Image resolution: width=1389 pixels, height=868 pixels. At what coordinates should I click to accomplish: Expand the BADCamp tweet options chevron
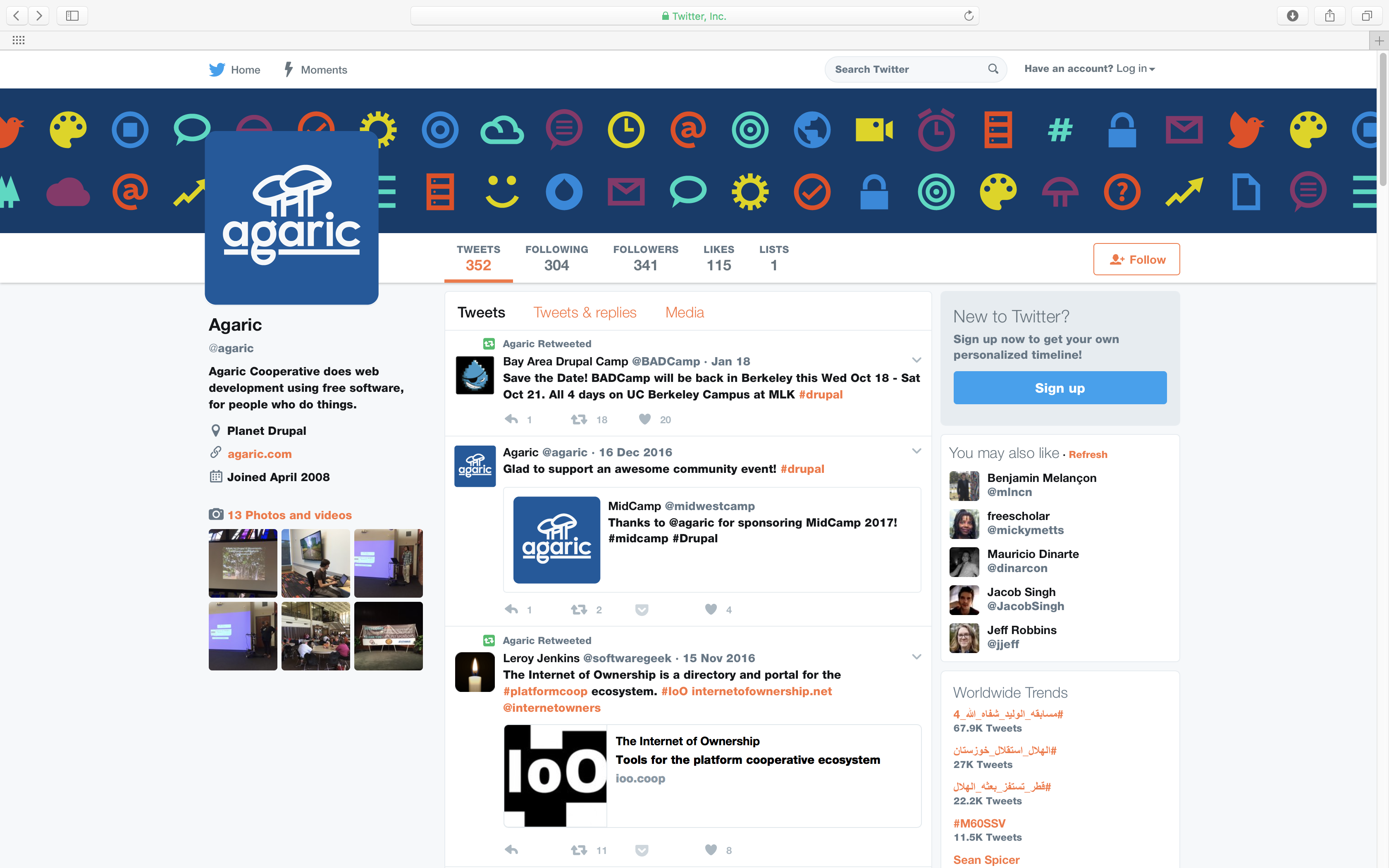(916, 360)
